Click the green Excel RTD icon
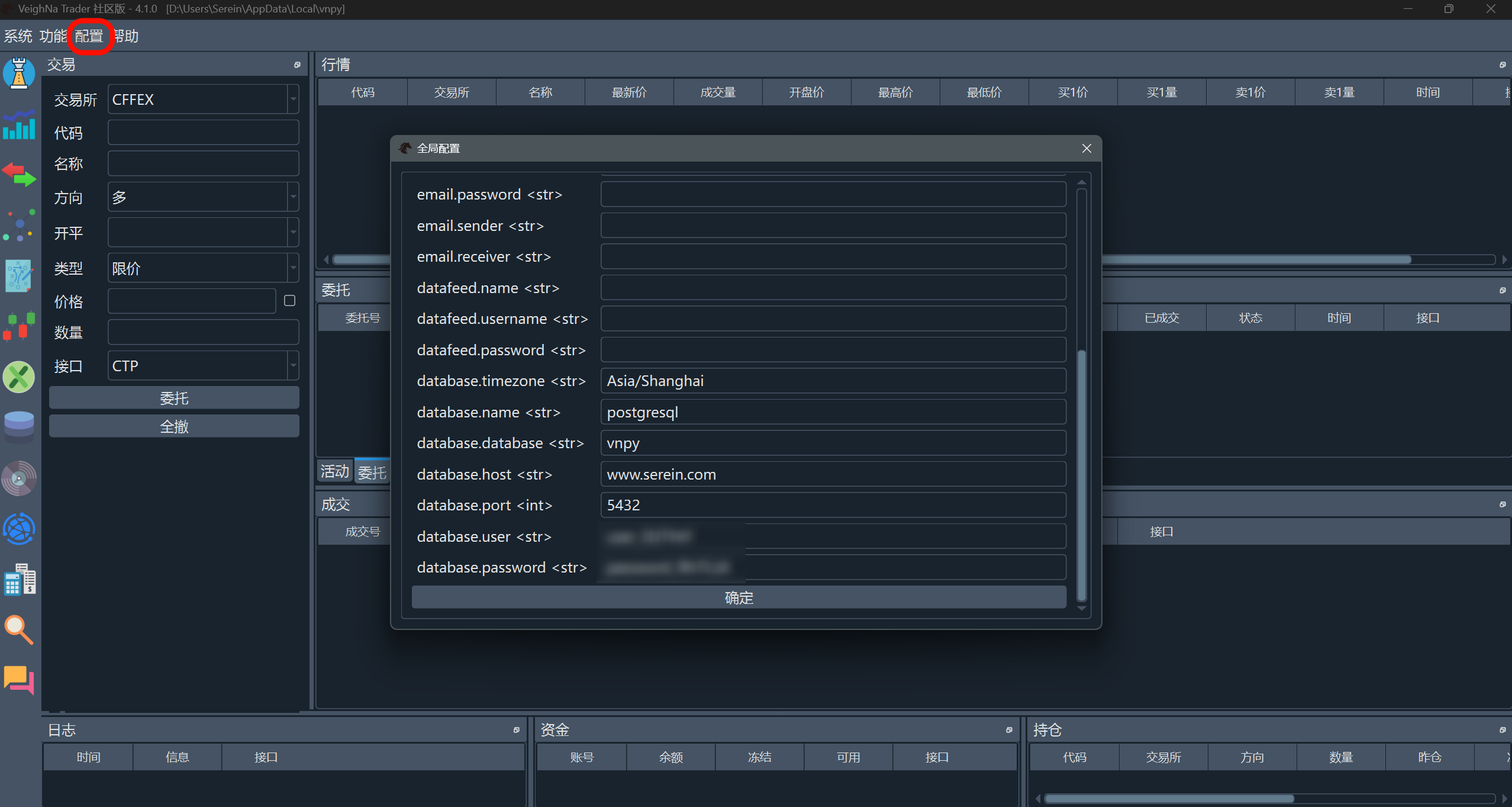The width and height of the screenshot is (1512, 807). tap(19, 377)
